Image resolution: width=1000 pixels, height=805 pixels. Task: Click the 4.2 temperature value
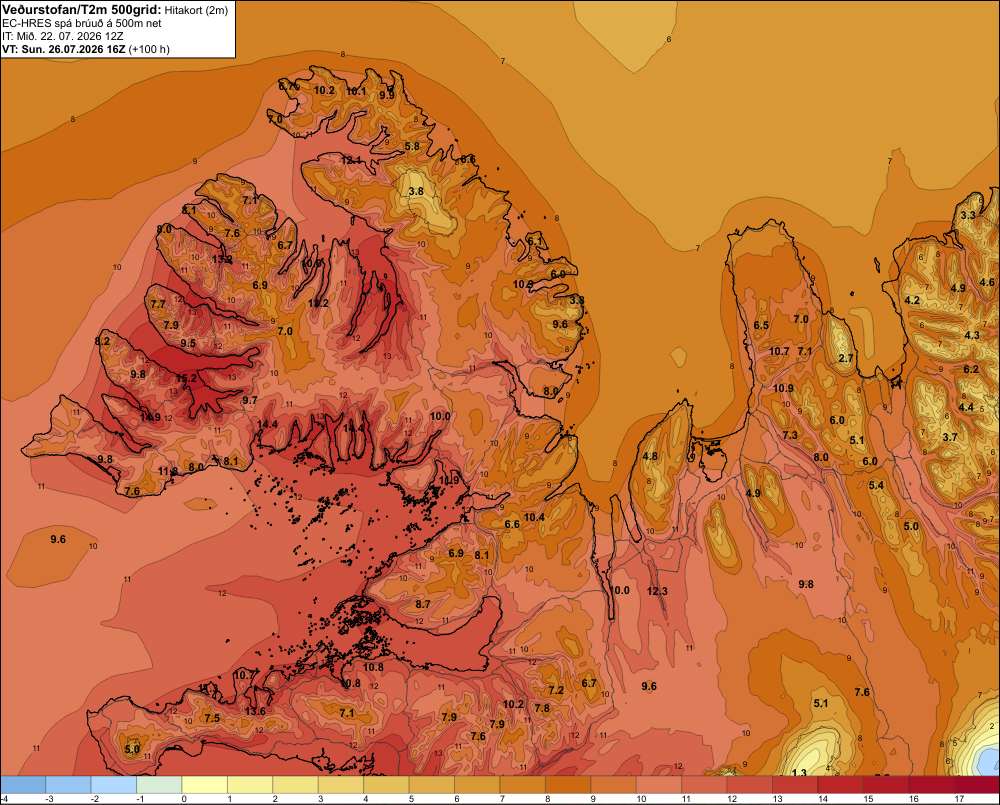(912, 300)
